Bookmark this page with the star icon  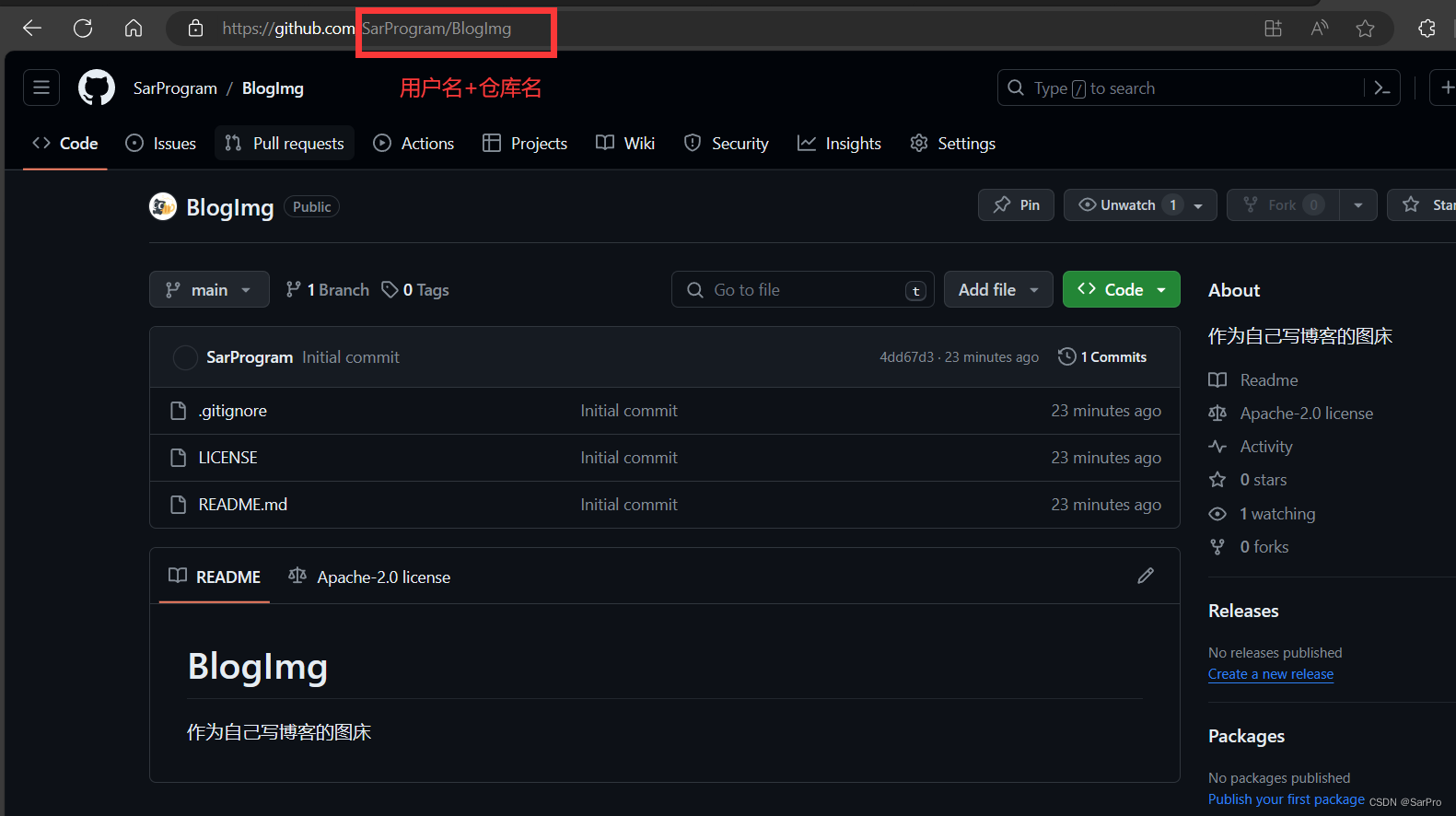tap(1366, 29)
